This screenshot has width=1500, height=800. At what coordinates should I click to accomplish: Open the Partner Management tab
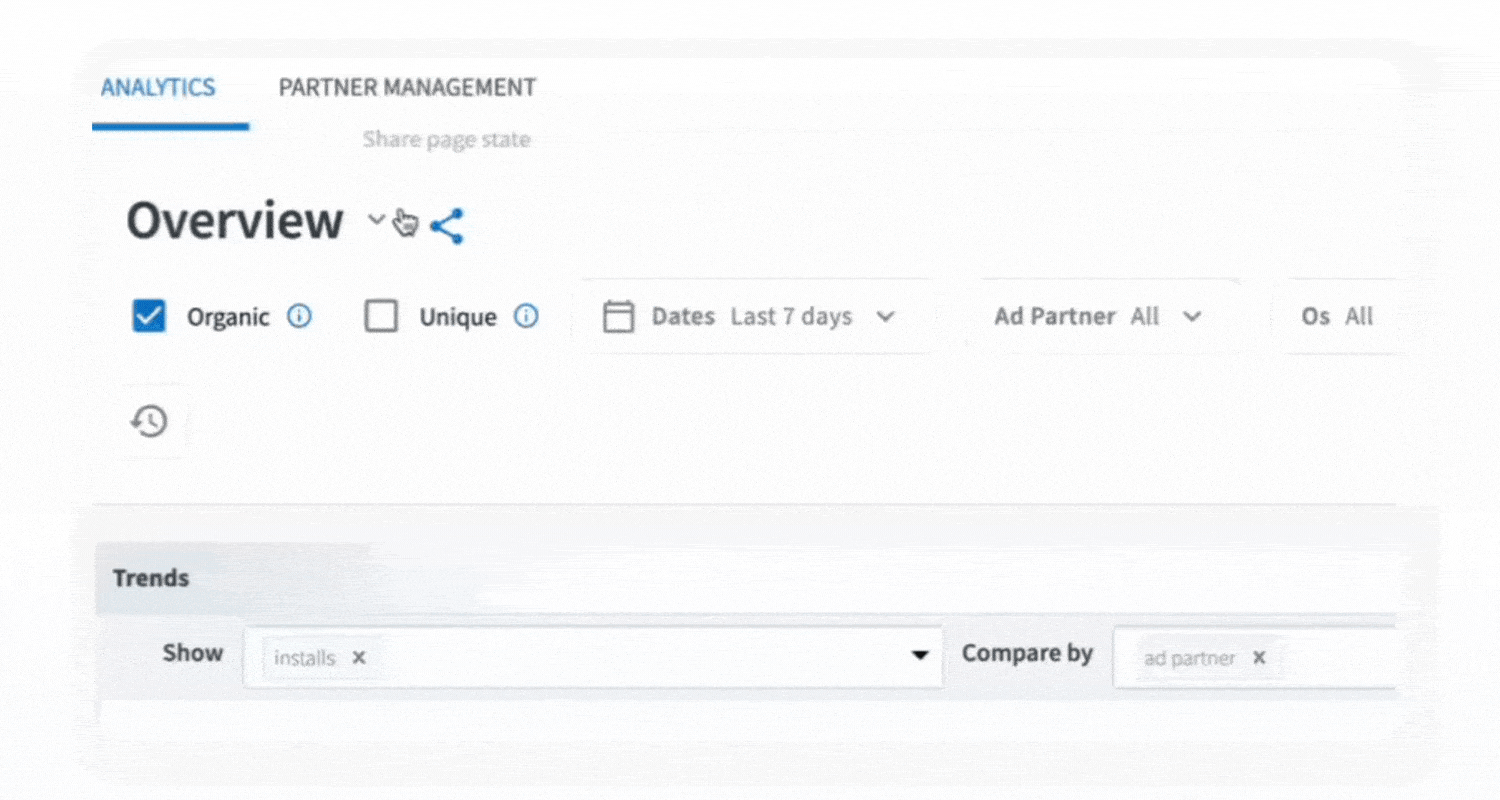tap(407, 88)
